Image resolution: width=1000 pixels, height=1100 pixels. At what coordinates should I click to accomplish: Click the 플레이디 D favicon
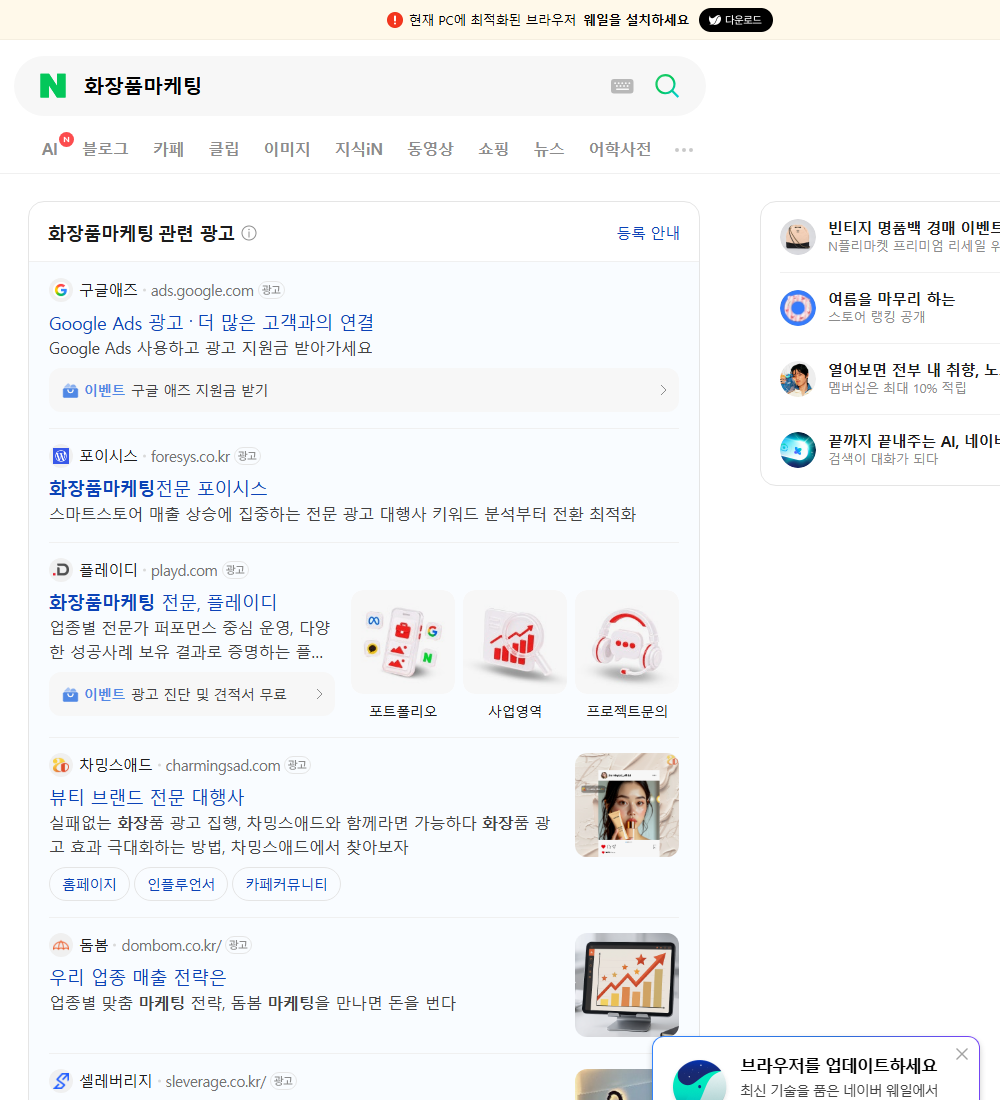pos(61,570)
